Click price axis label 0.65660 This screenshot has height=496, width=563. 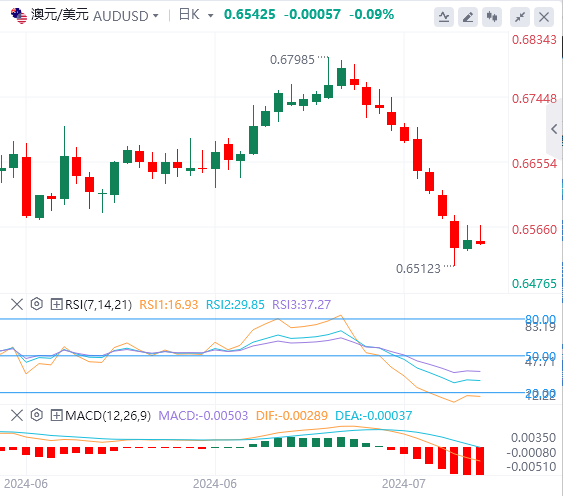tap(534, 230)
